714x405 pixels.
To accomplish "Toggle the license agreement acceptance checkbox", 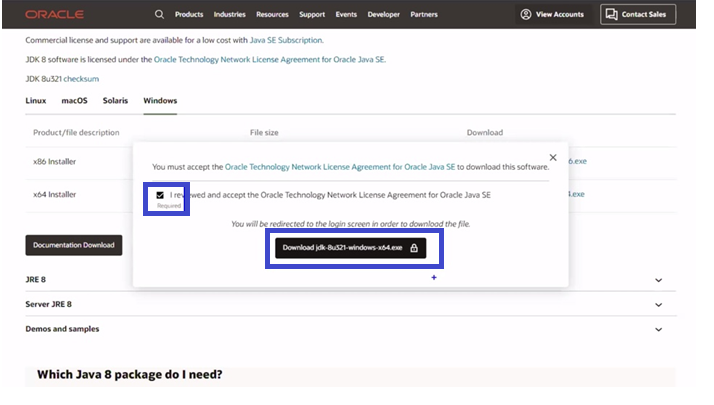I will tap(160, 195).
